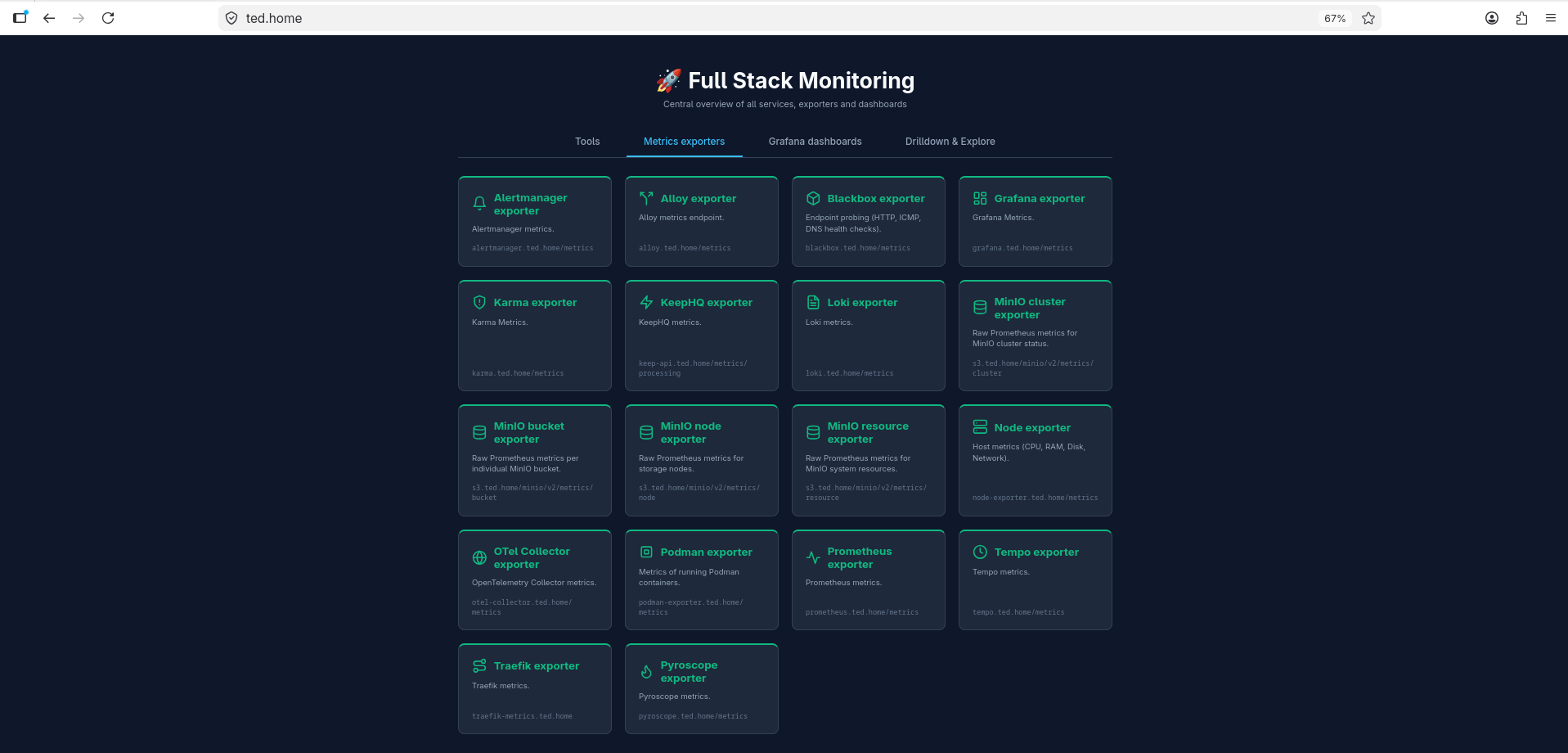This screenshot has height=753, width=1568.
Task: Click the forward navigation arrow
Action: (x=79, y=18)
